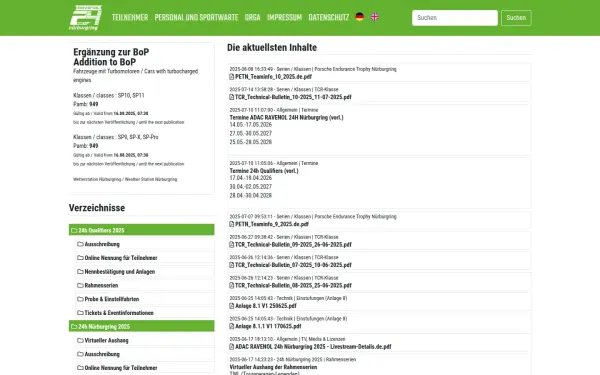Click the 24h Nürburgring logo
600x375 pixels.
85,18
